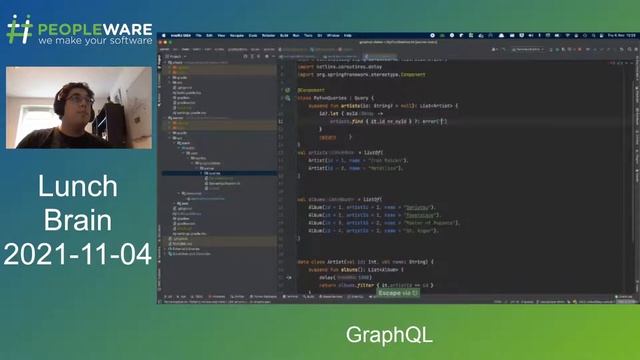Open the Apple menu
640x360 pixels.
[164, 36]
